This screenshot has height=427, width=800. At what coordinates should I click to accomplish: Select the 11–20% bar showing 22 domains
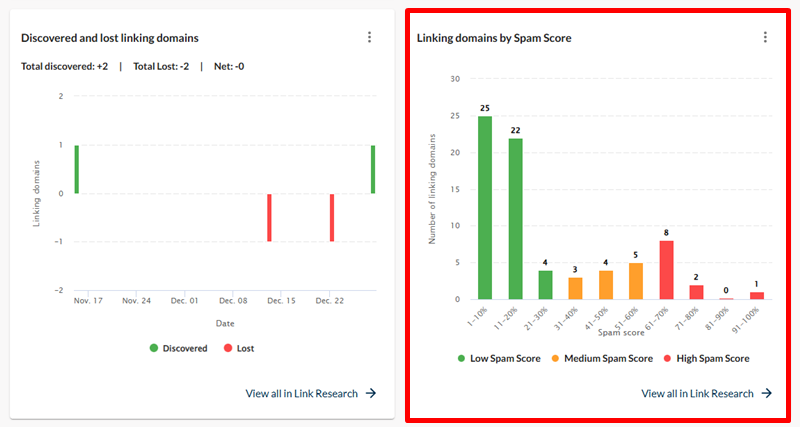tap(515, 219)
